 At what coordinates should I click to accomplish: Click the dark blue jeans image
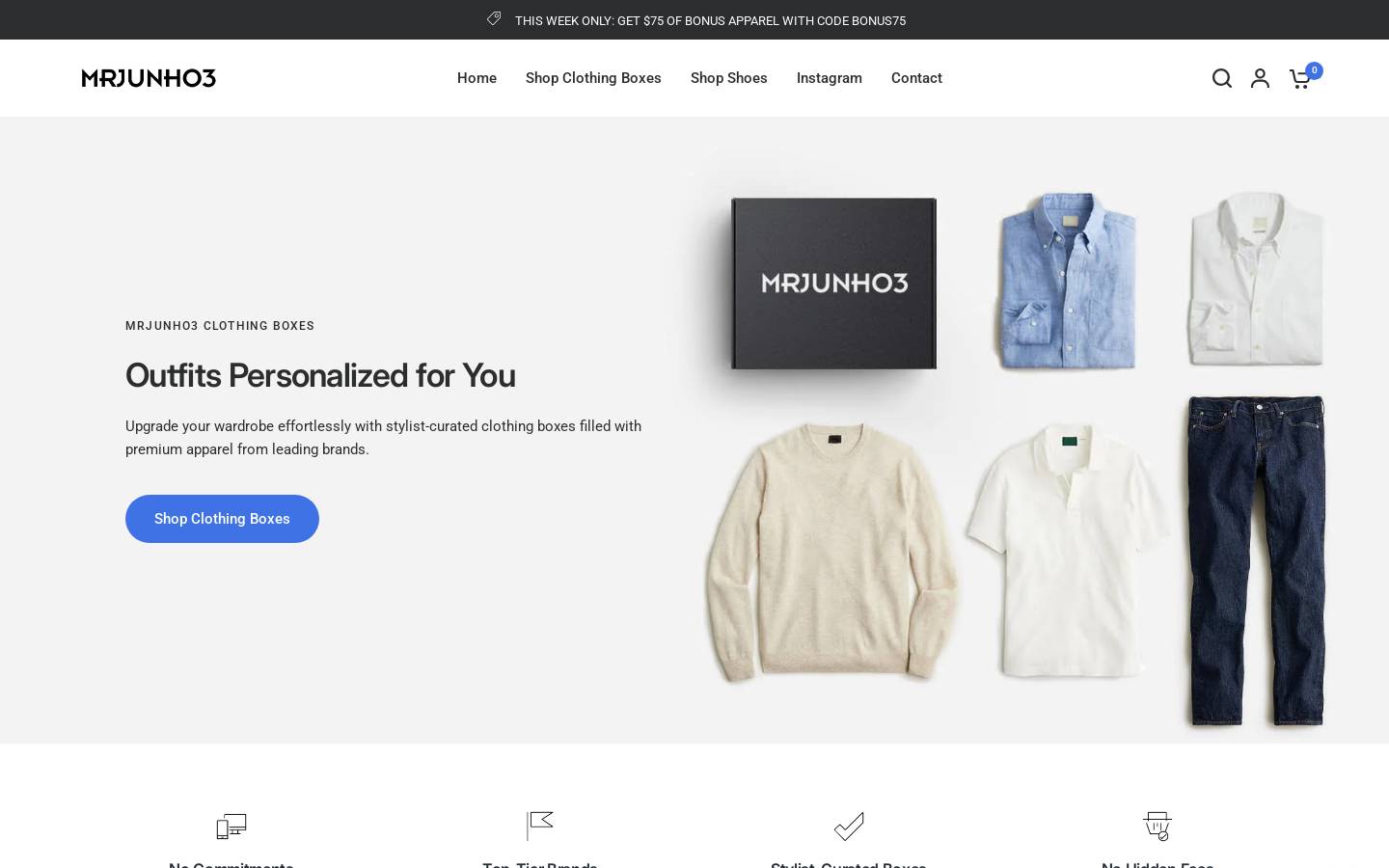1256,559
